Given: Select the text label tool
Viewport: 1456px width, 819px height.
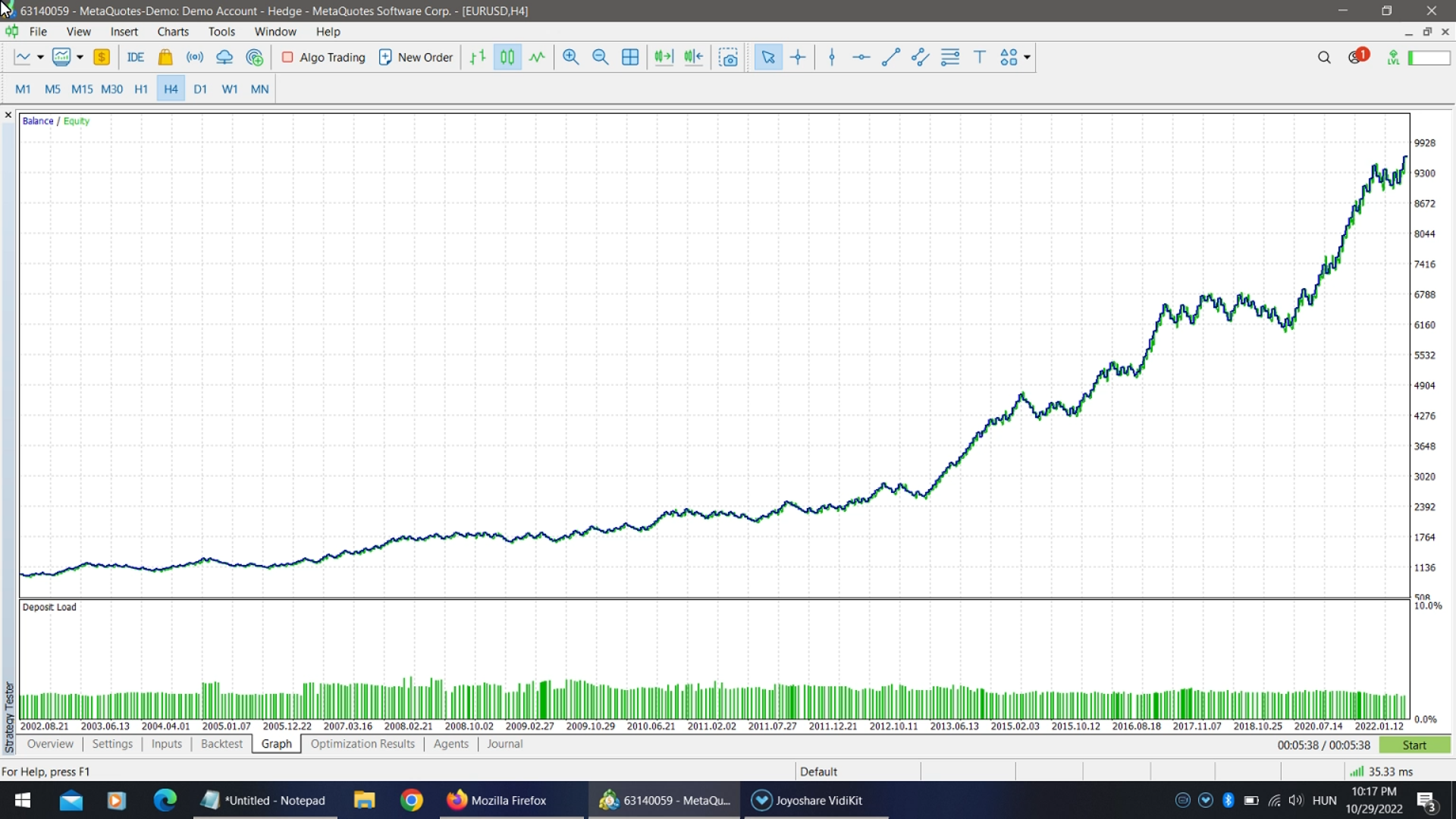Looking at the screenshot, I should tap(980, 57).
